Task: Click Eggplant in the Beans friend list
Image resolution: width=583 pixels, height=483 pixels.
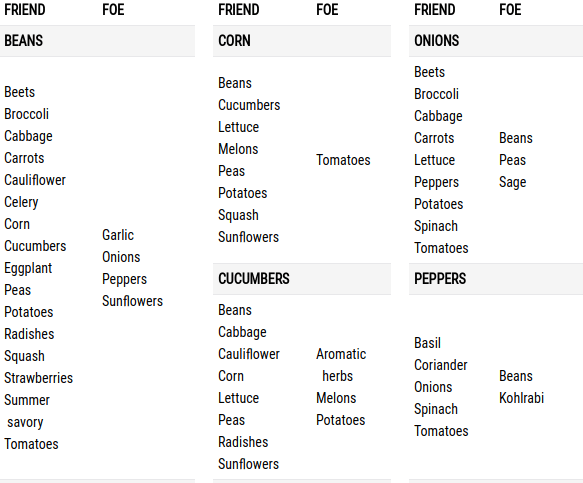Action: point(28,268)
